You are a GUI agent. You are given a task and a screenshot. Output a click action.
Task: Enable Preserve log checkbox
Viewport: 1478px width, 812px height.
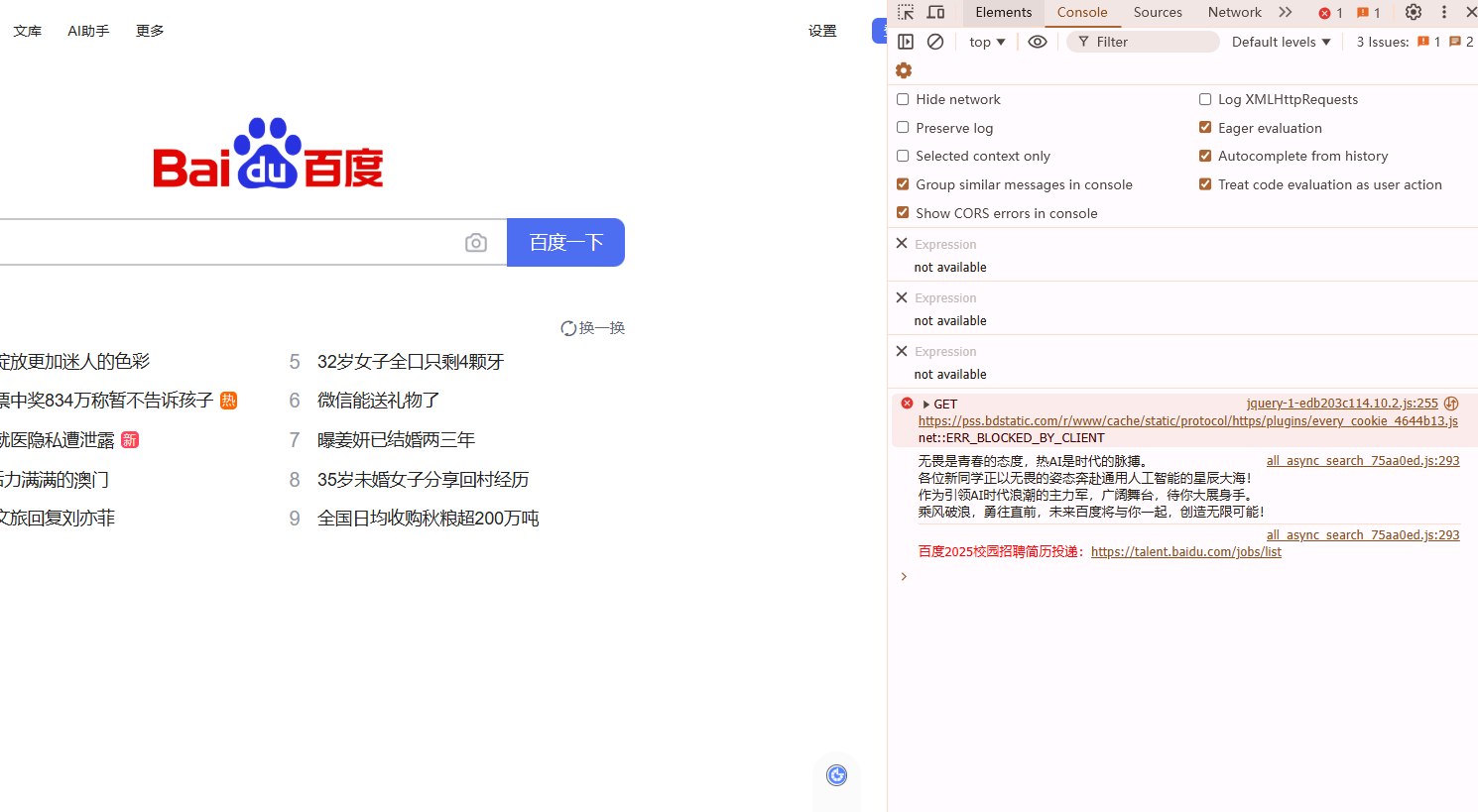[x=903, y=128]
